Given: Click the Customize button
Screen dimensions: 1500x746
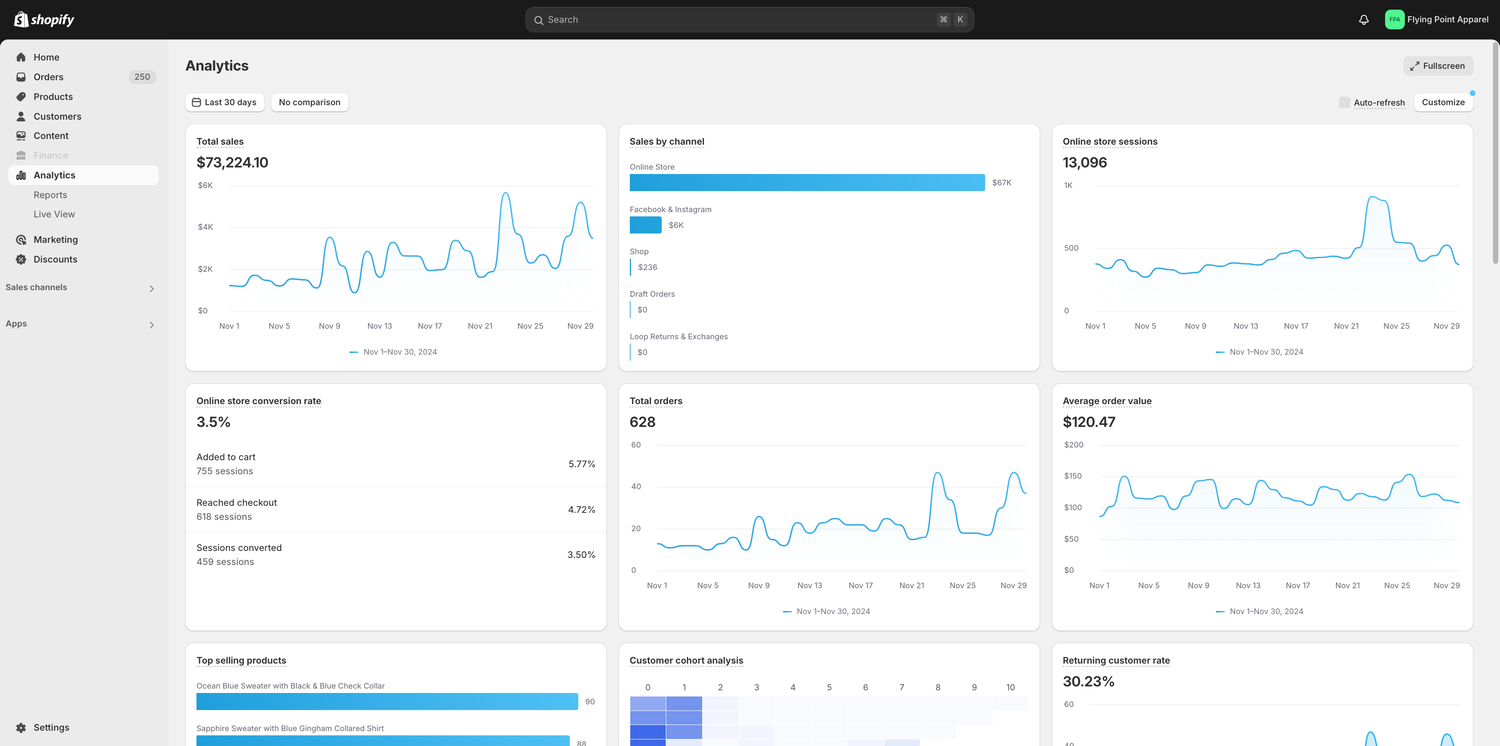Looking at the screenshot, I should tap(1443, 102).
